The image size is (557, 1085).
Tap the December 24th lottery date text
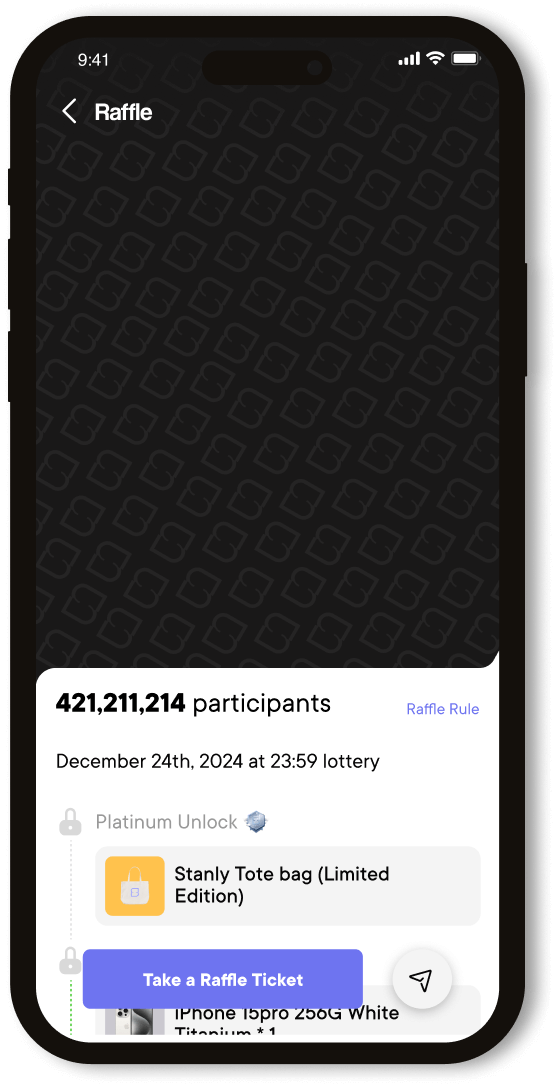[218, 762]
